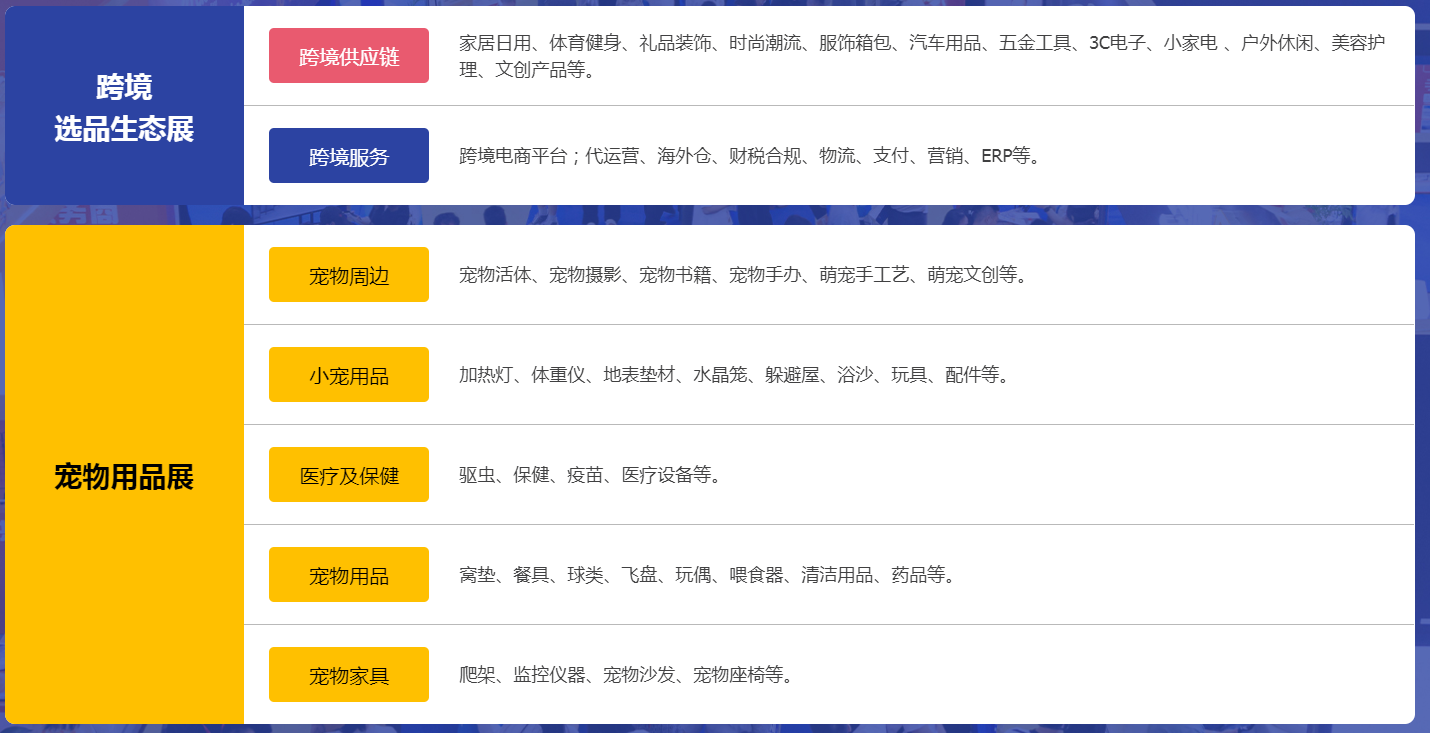This screenshot has width=1430, height=733.
Task: Open the 宠物周边 category button
Action: click(x=349, y=275)
